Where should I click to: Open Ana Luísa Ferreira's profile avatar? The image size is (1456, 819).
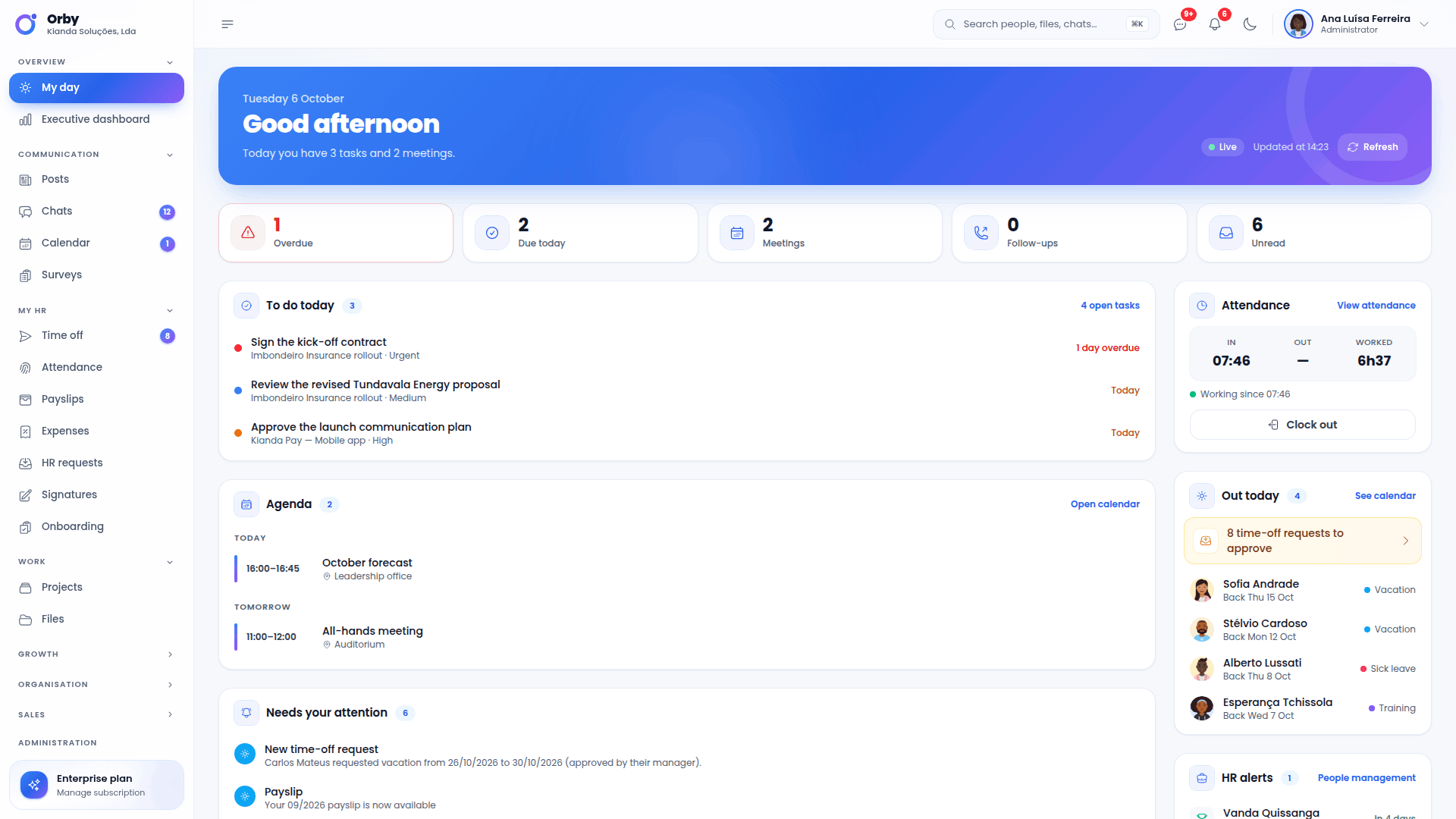tap(1298, 24)
